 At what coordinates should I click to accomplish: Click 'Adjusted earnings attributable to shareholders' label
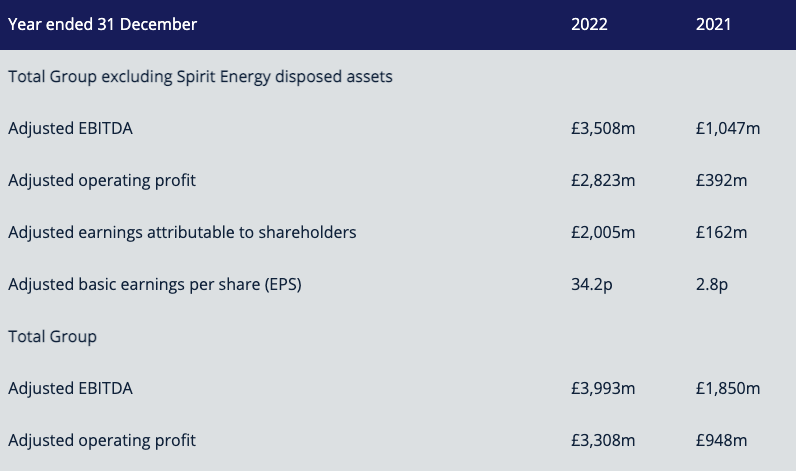[x=182, y=232]
